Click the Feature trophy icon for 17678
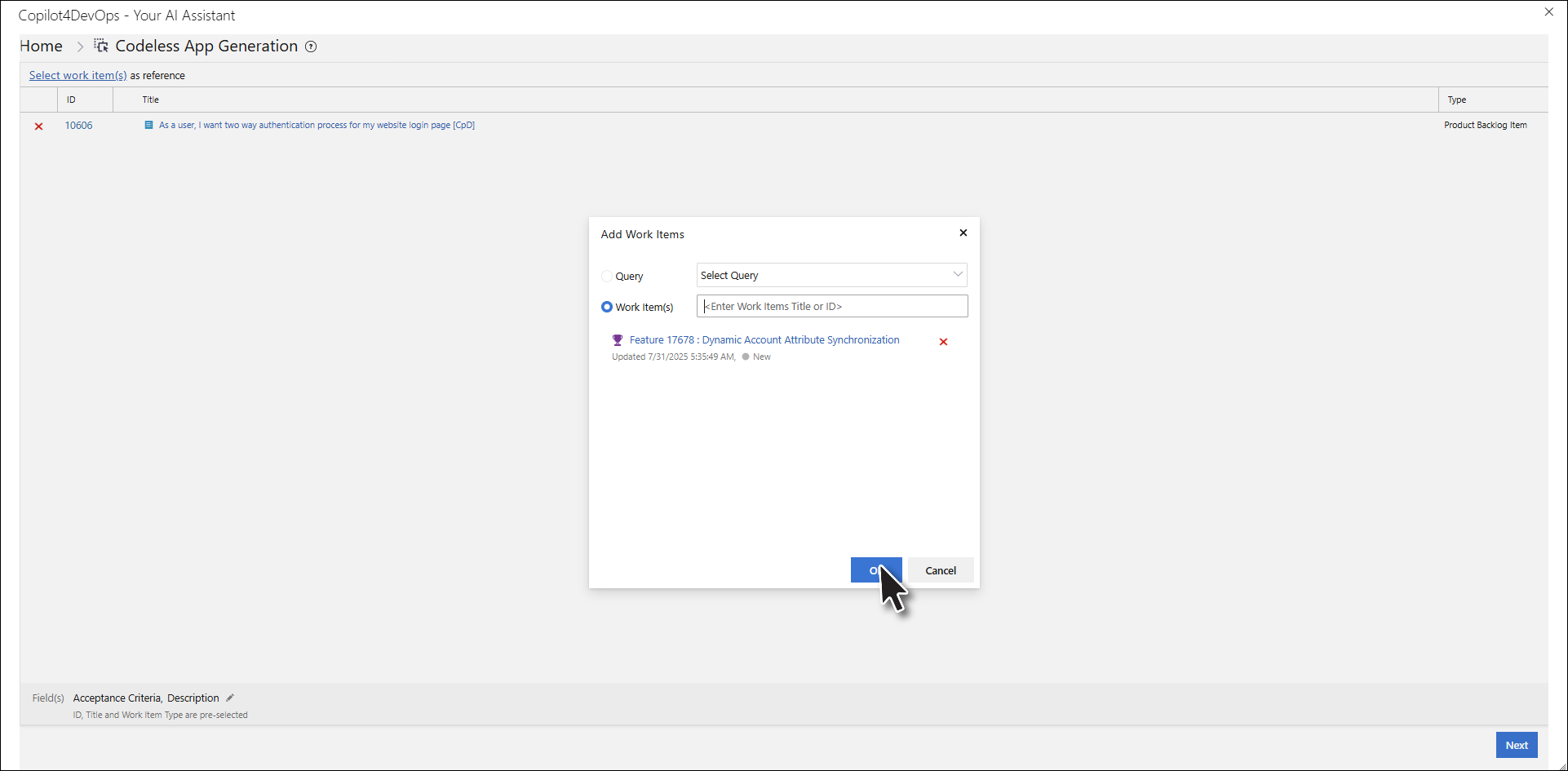Screen dimensions: 1568x771 (618, 340)
